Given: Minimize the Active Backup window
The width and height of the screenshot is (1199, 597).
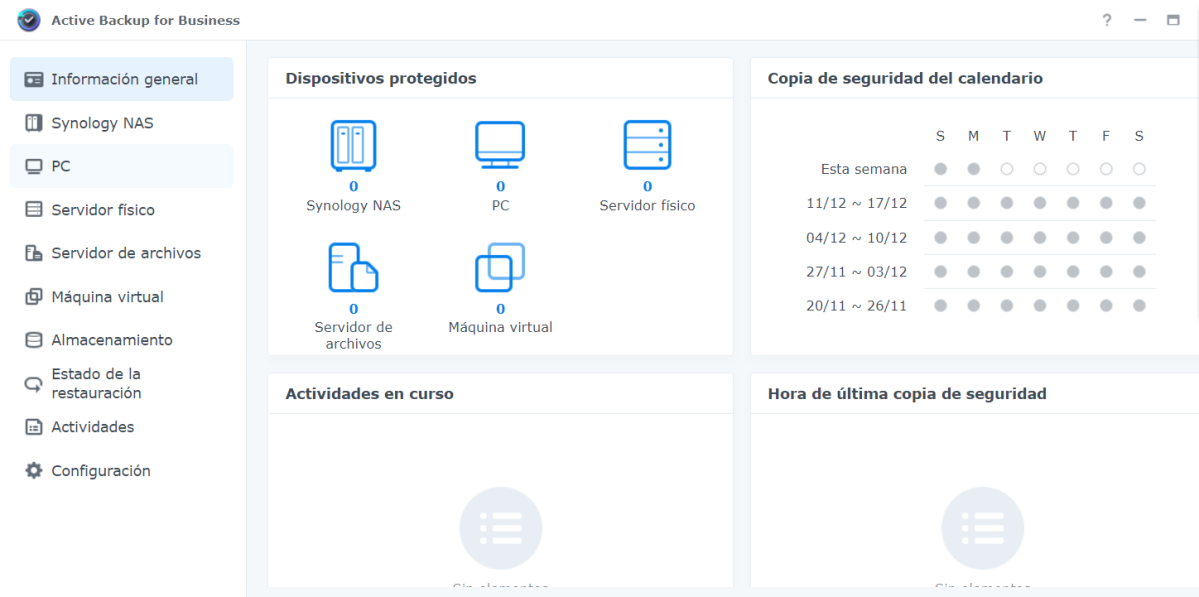Looking at the screenshot, I should (x=1140, y=21).
